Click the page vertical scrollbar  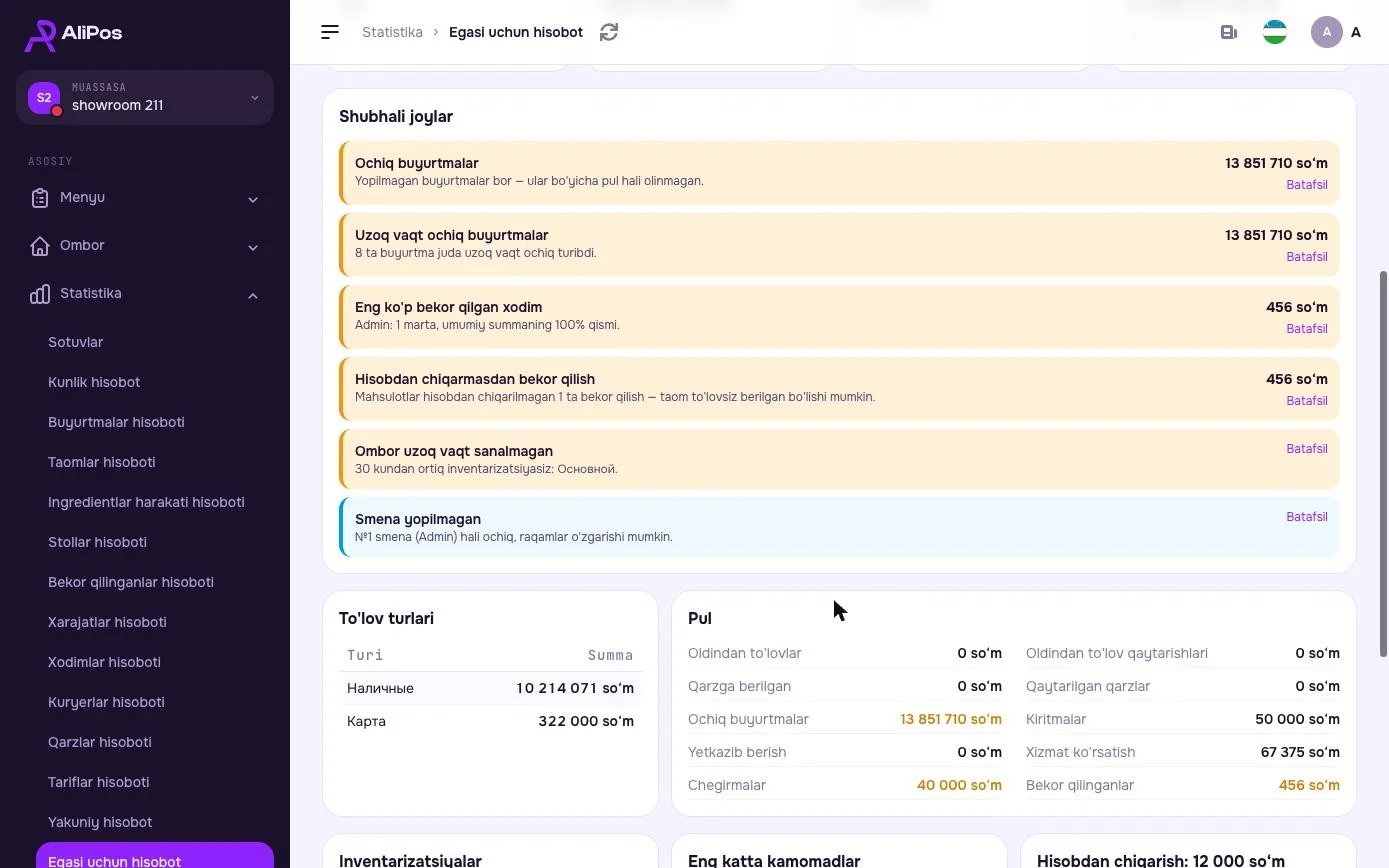coord(1384,463)
